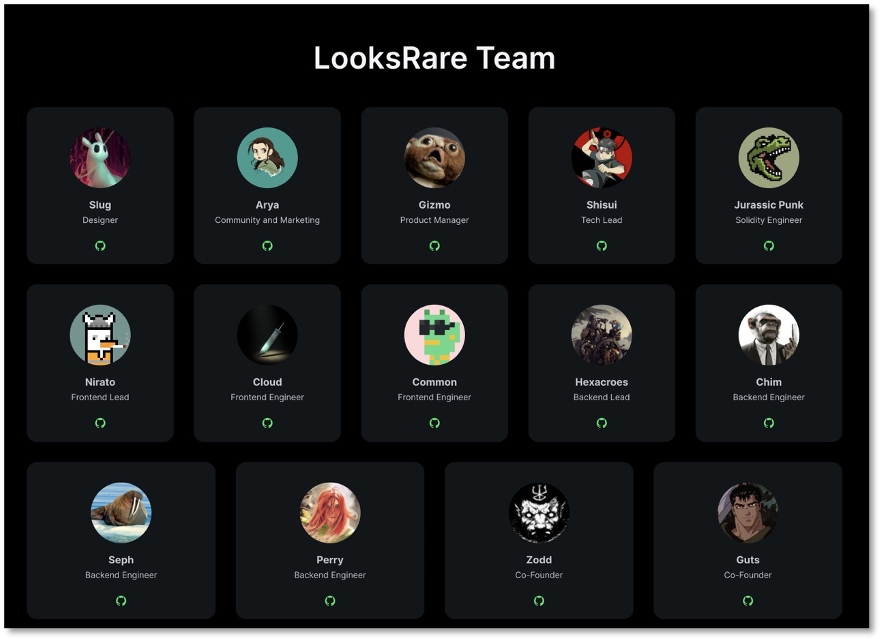Click Perry's red-haired avatar
The width and height of the screenshot is (881, 639).
(x=330, y=513)
